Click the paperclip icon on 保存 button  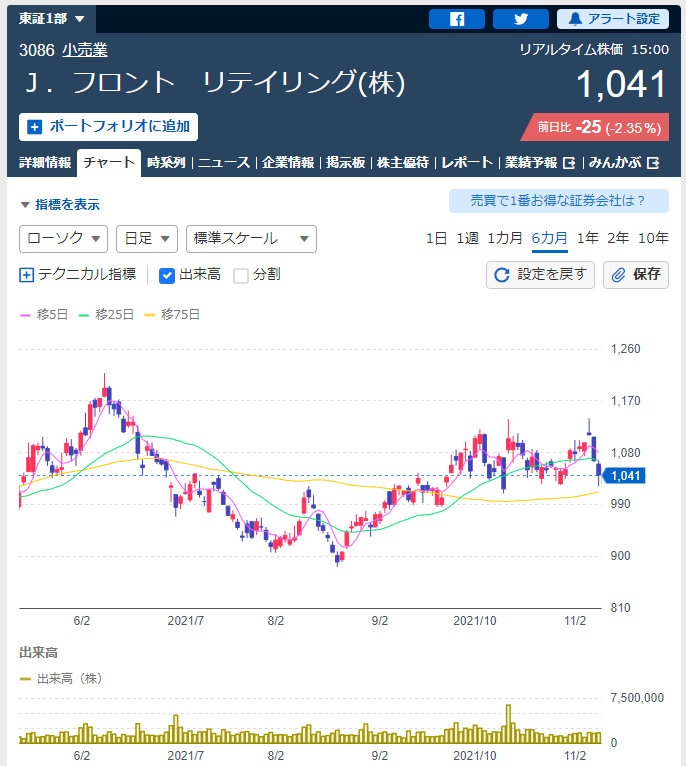(618, 275)
